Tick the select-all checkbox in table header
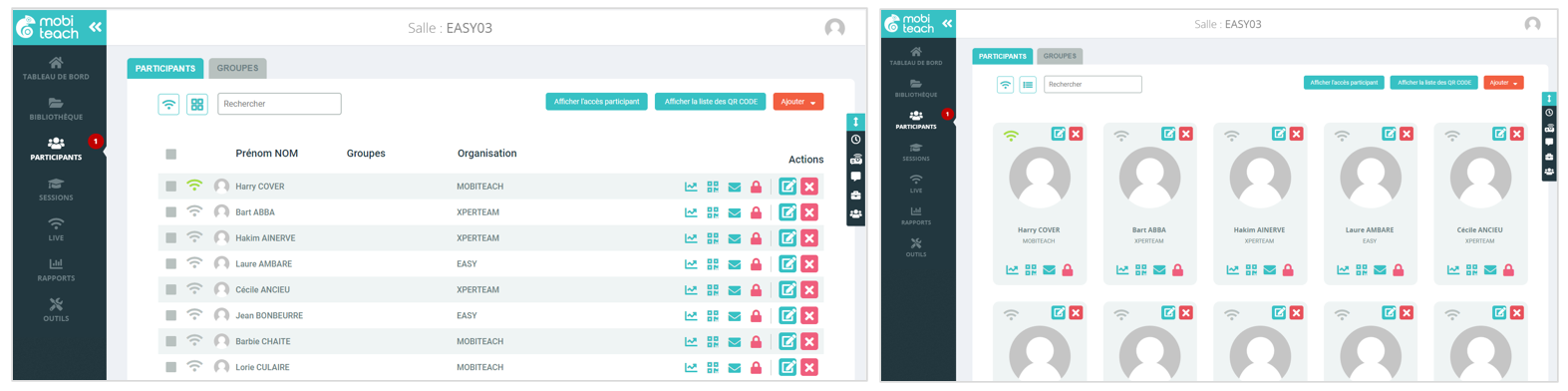 (x=171, y=155)
